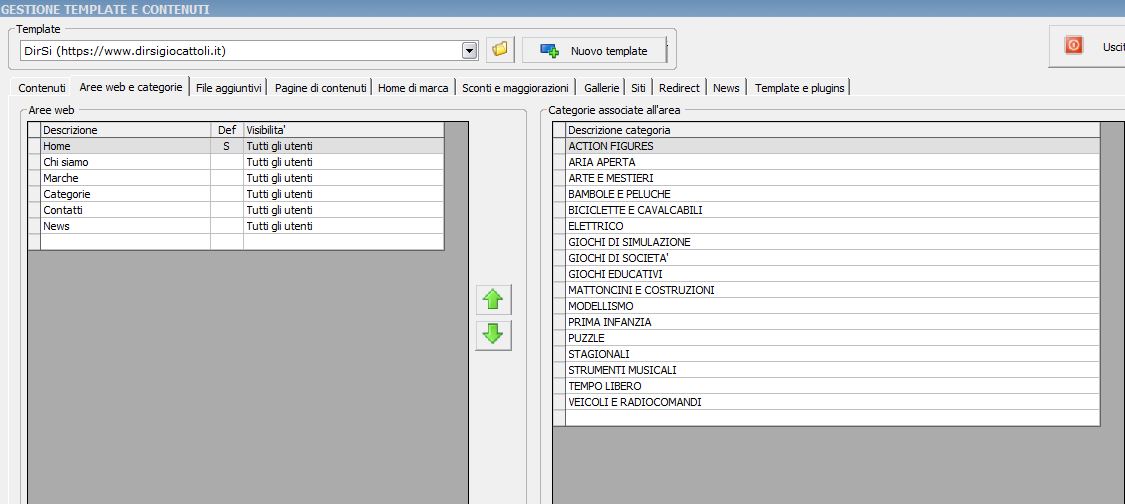The image size is (1125, 504).
Task: Click the Visibilita' column header
Action: [344, 130]
